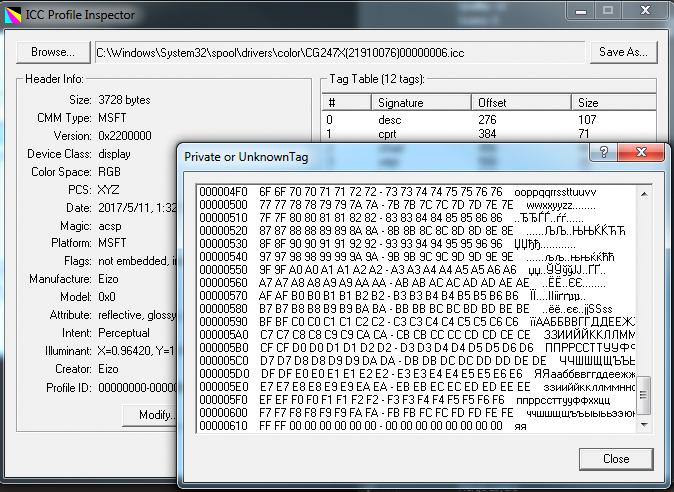Click the hex dump scrollbar down arrow

(643, 425)
